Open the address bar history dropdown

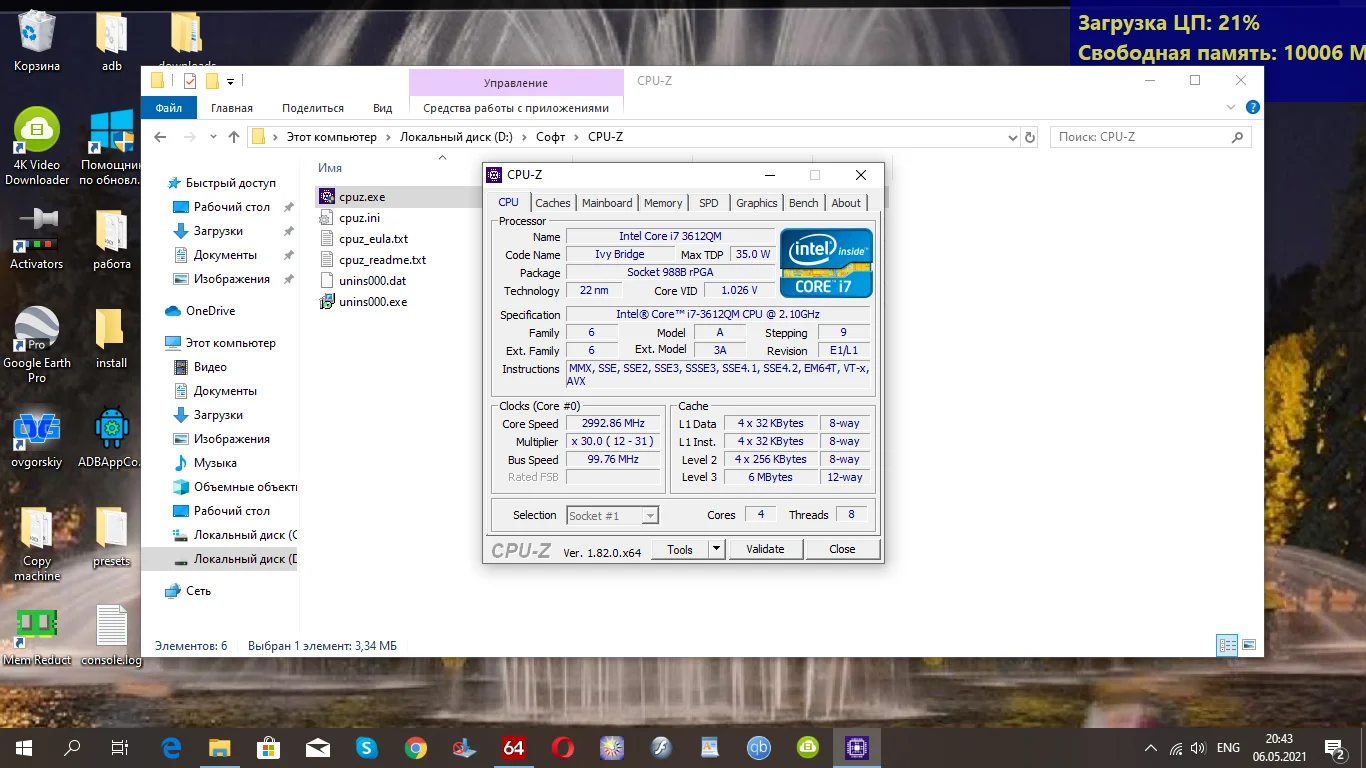[1012, 137]
